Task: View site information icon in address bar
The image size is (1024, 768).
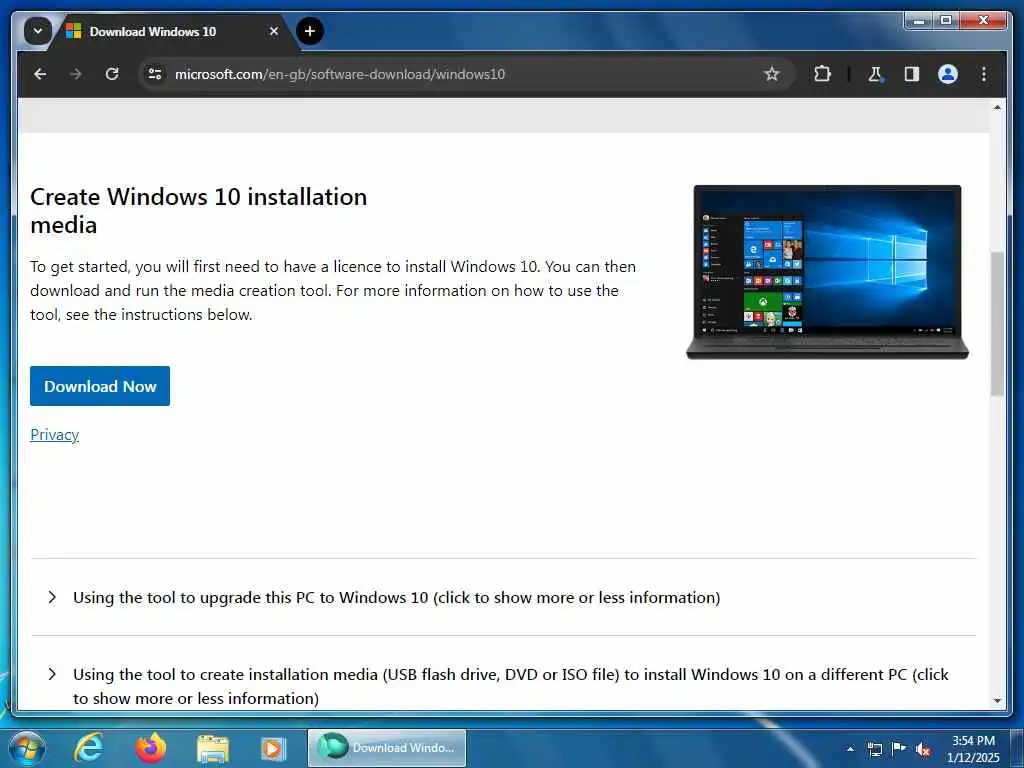Action: point(155,74)
